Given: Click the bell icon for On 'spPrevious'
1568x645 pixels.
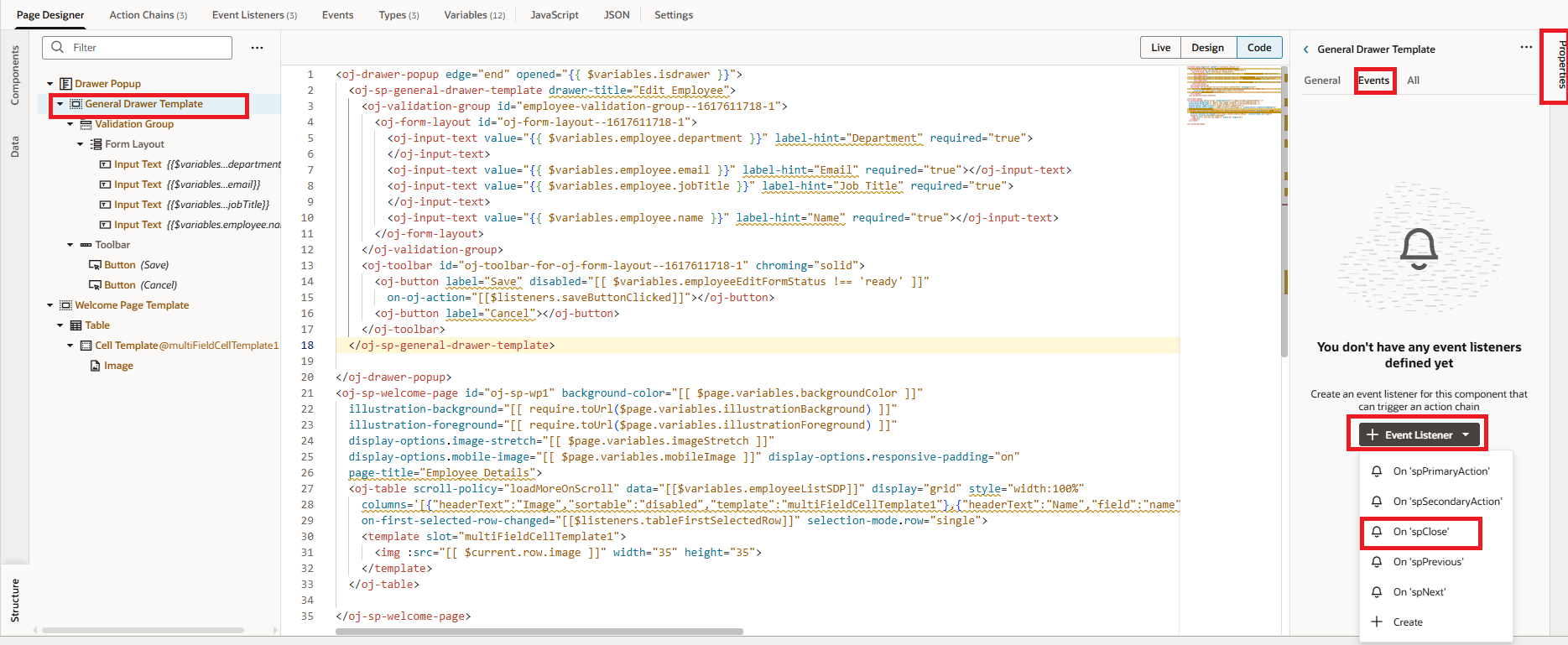Looking at the screenshot, I should pos(1377,562).
